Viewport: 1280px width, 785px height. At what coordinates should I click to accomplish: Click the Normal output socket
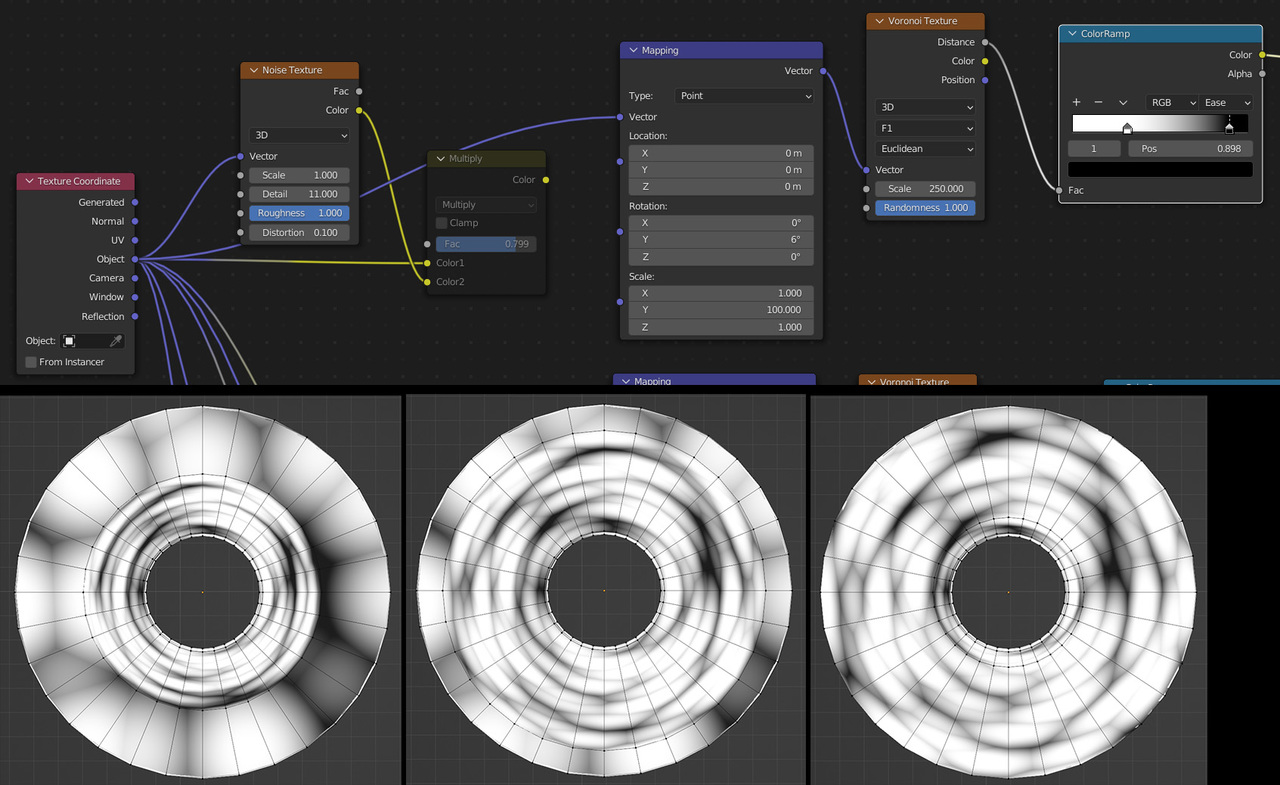tap(134, 221)
